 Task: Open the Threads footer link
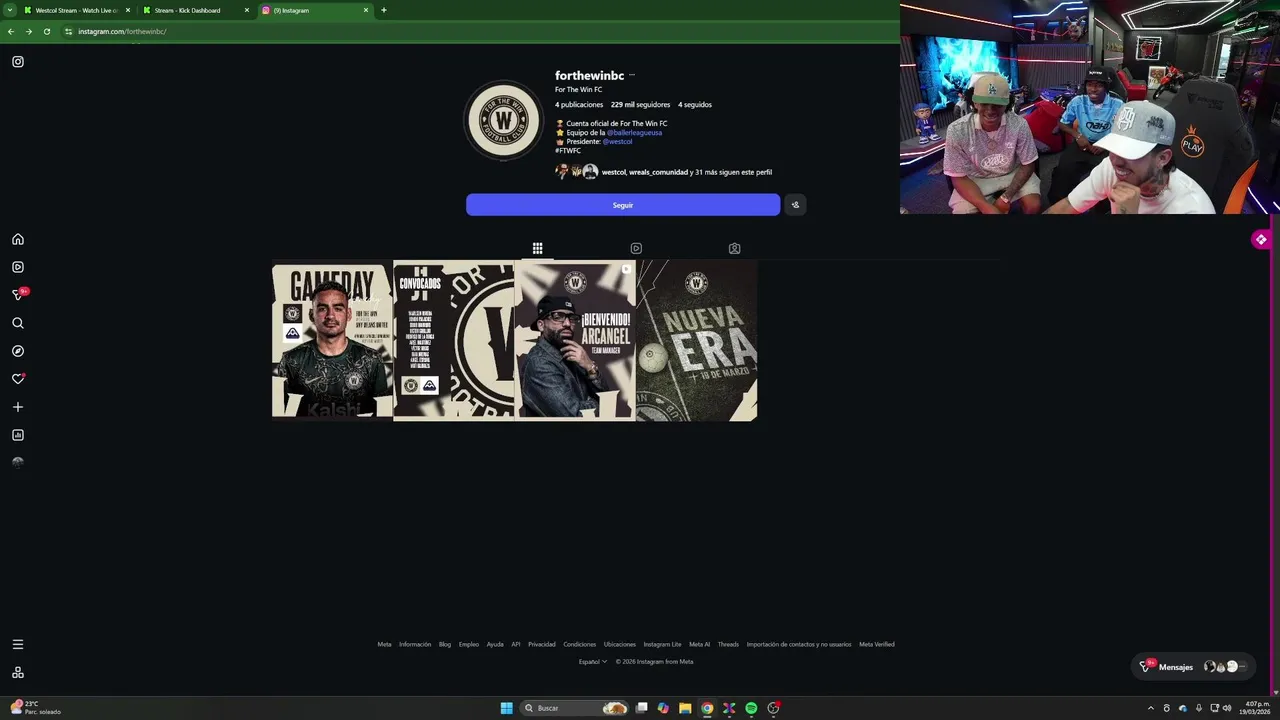(x=728, y=645)
